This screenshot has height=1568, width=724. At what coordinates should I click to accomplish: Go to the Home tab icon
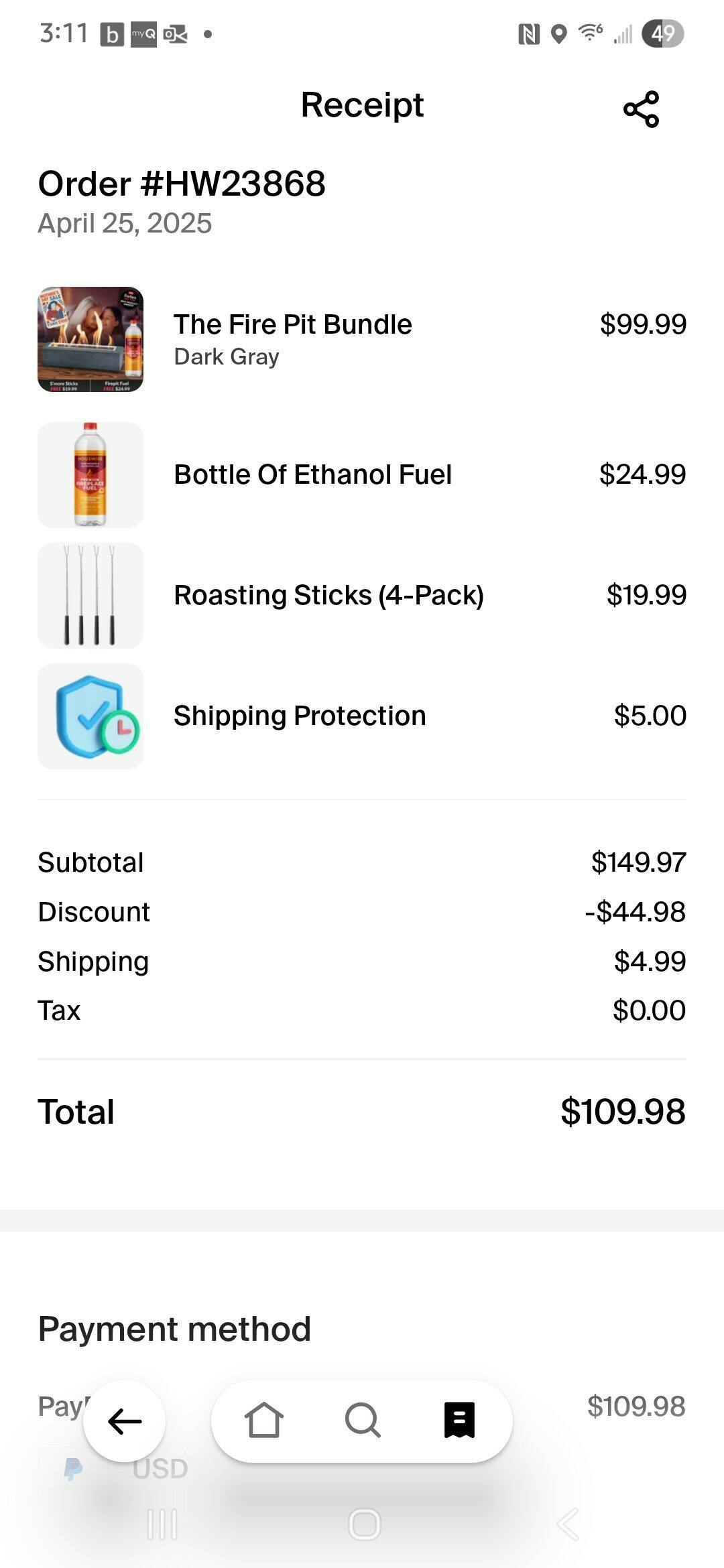(263, 1420)
